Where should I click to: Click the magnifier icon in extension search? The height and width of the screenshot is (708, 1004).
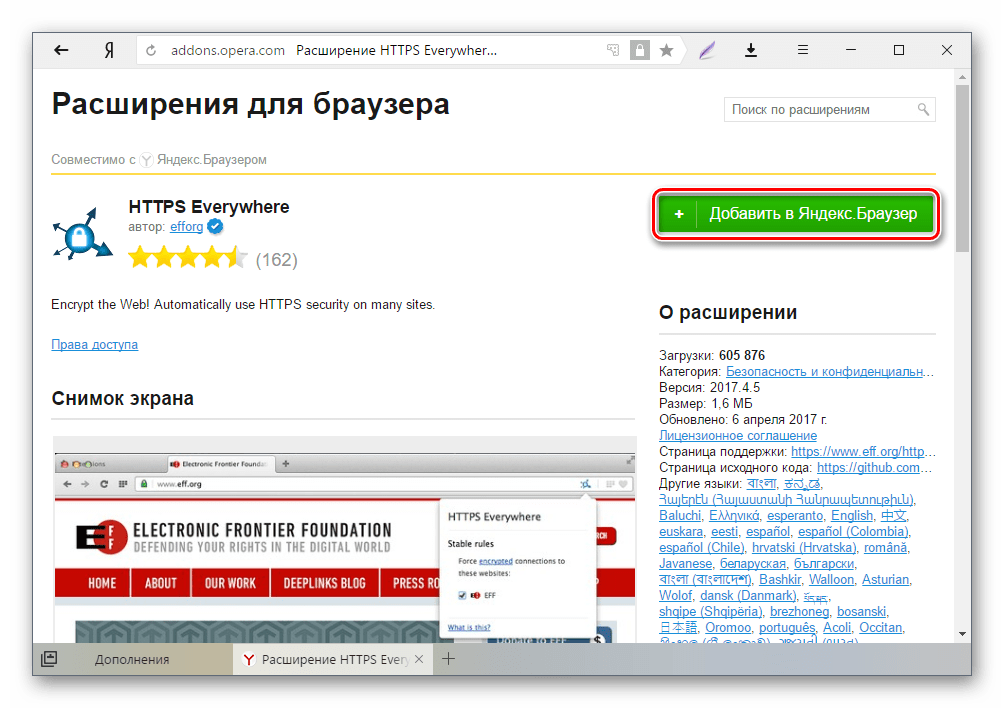coord(923,109)
